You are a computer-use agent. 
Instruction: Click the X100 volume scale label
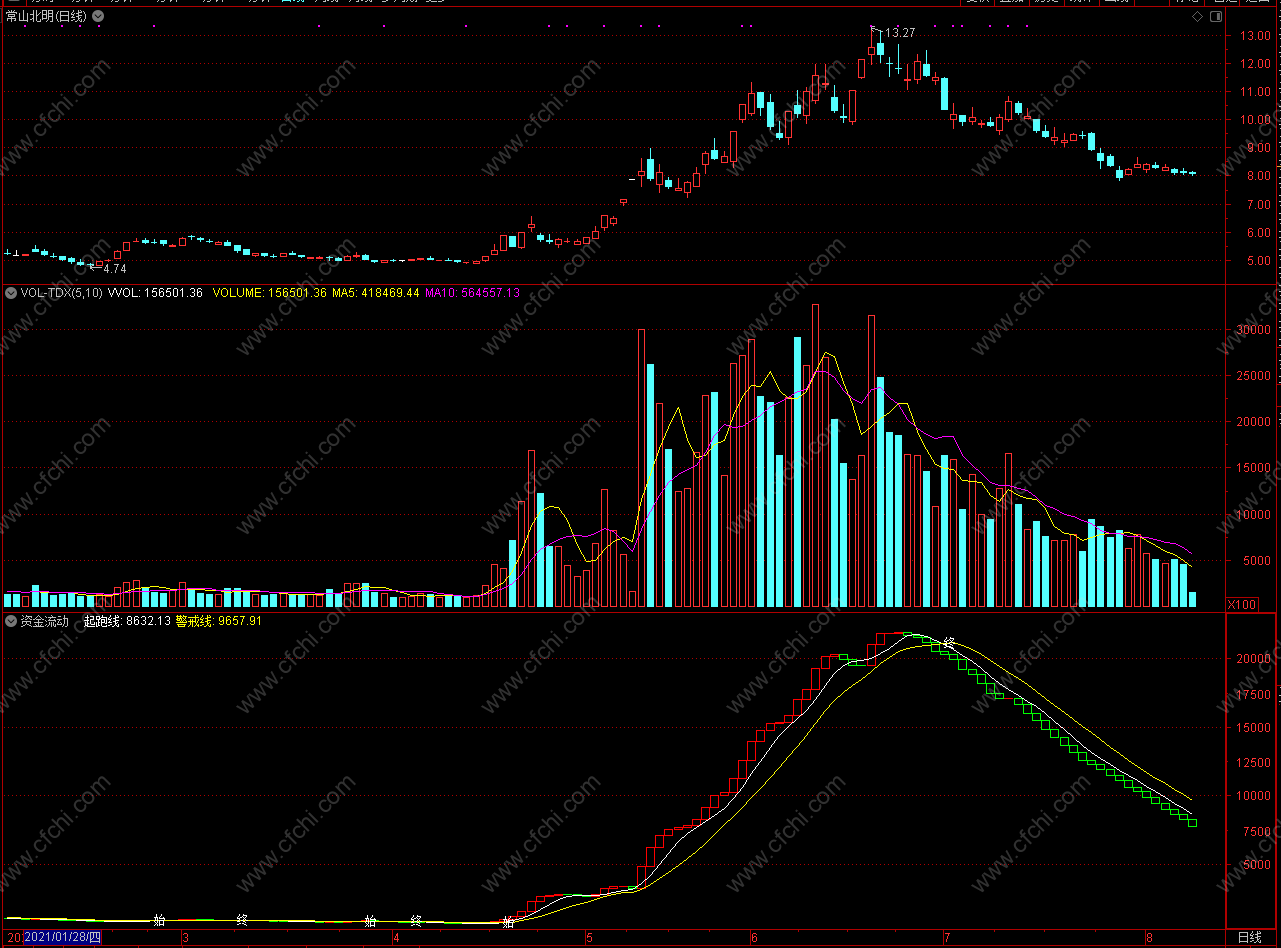pyautogui.click(x=1242, y=605)
